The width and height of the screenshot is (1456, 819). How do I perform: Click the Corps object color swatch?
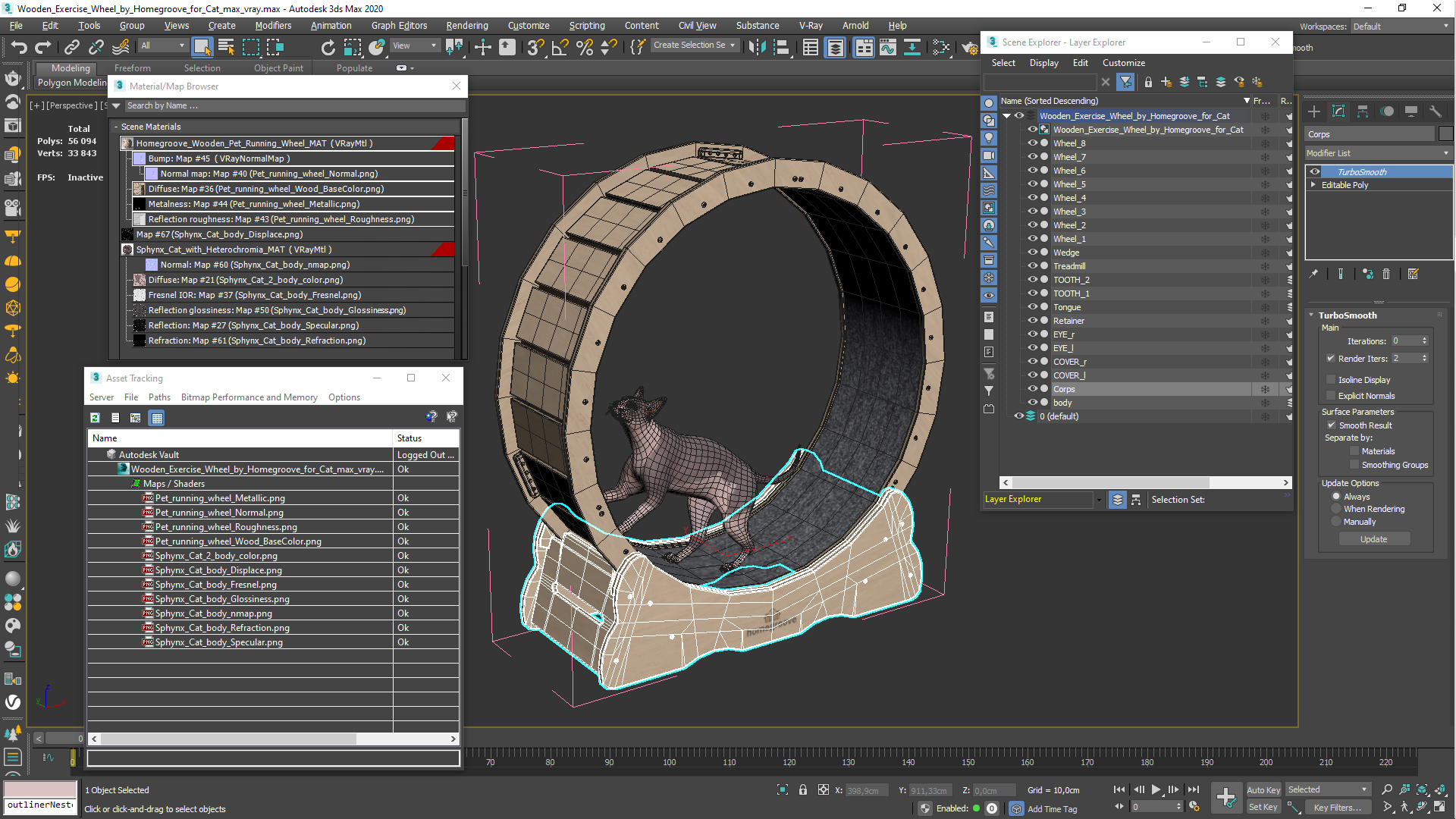pos(1445,134)
